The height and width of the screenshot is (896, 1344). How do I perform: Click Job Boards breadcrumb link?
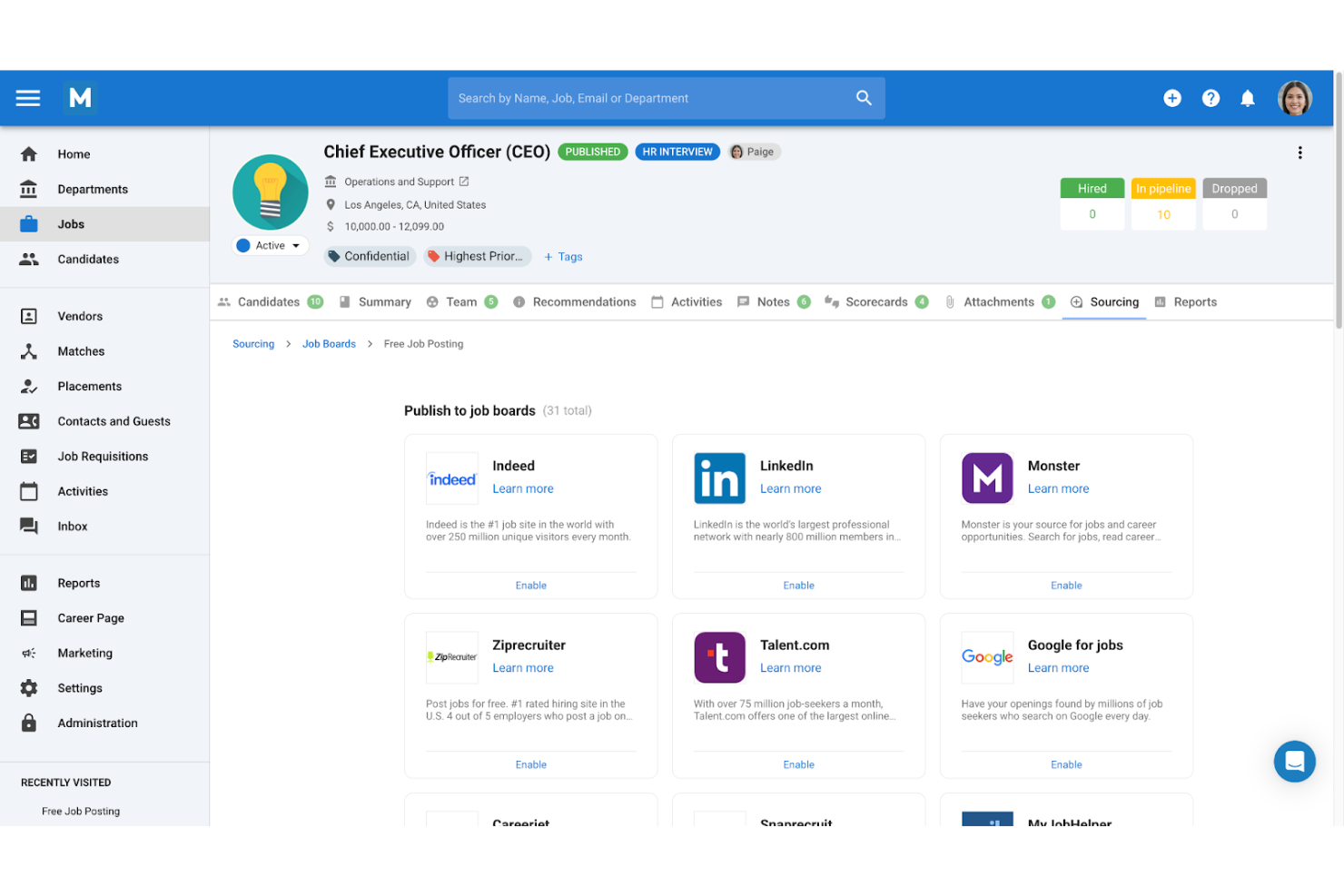pyautogui.click(x=329, y=344)
